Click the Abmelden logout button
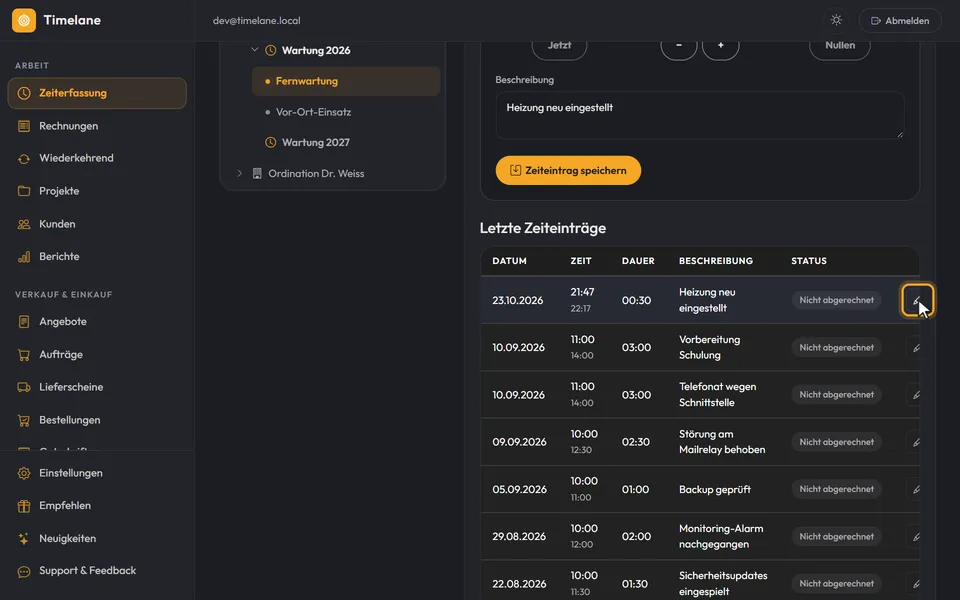The image size is (960, 600). point(900,20)
